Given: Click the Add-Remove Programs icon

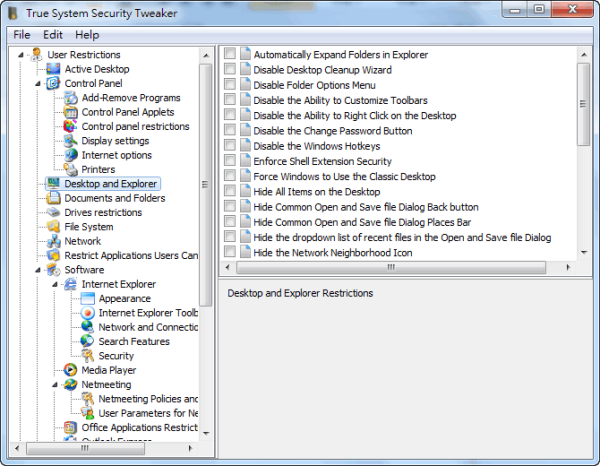Looking at the screenshot, I should (70, 98).
